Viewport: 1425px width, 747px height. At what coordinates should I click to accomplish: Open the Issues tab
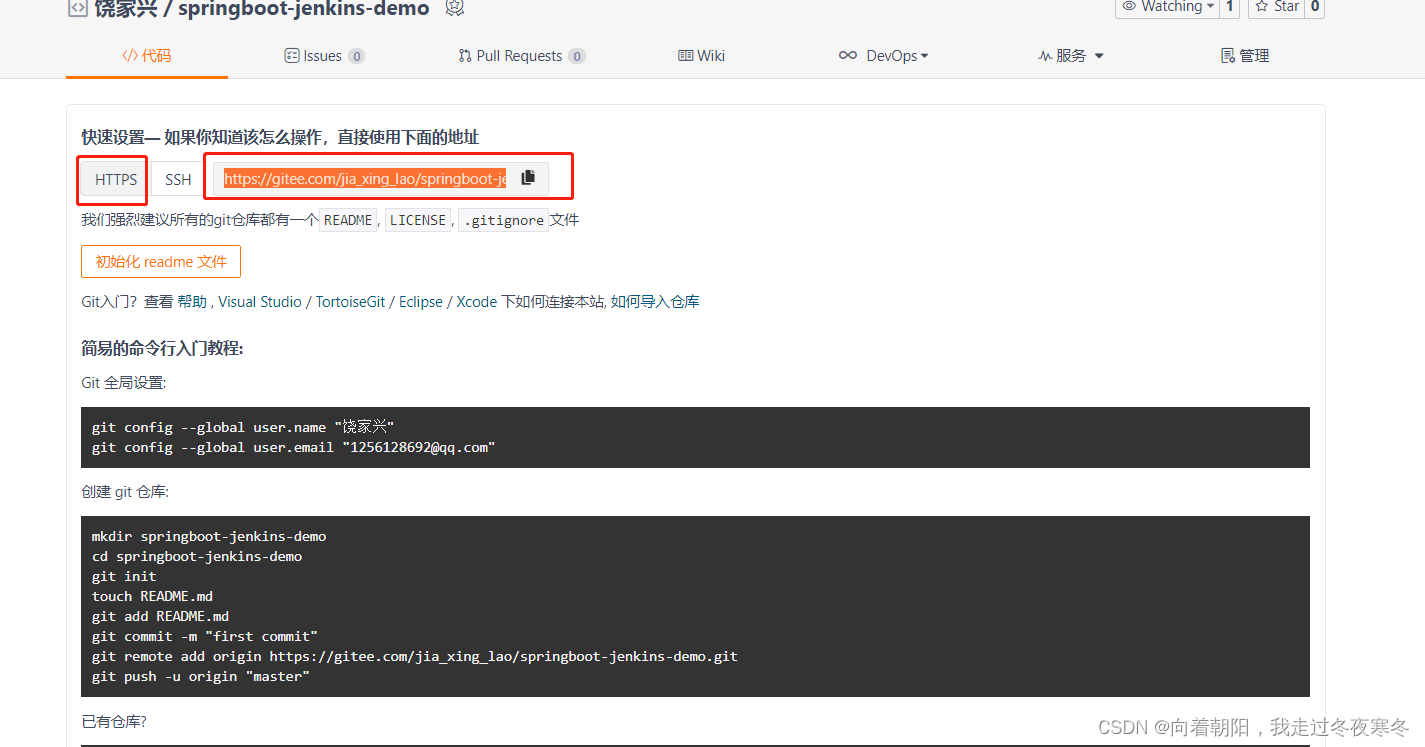pos(324,56)
